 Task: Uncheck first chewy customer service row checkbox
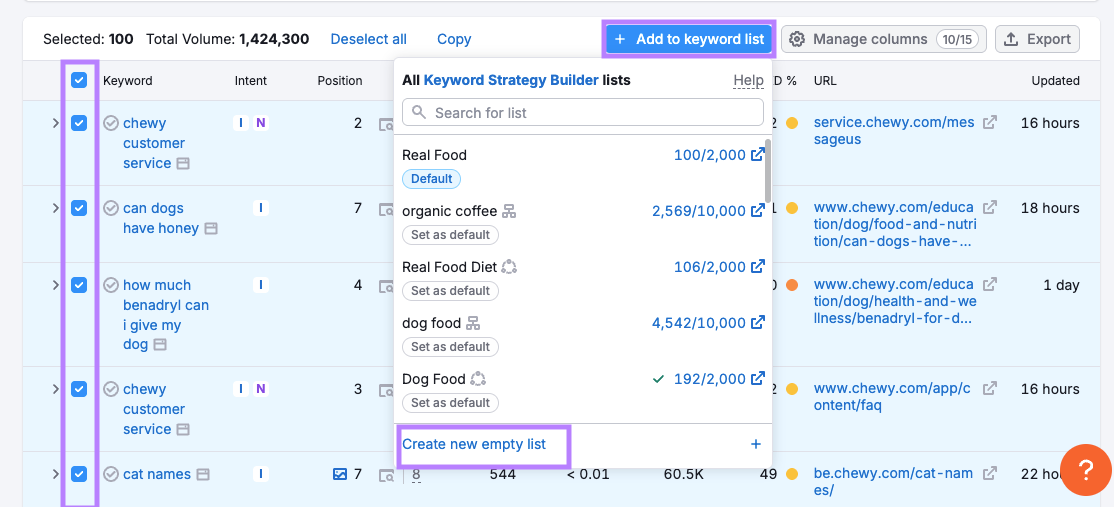click(79, 123)
